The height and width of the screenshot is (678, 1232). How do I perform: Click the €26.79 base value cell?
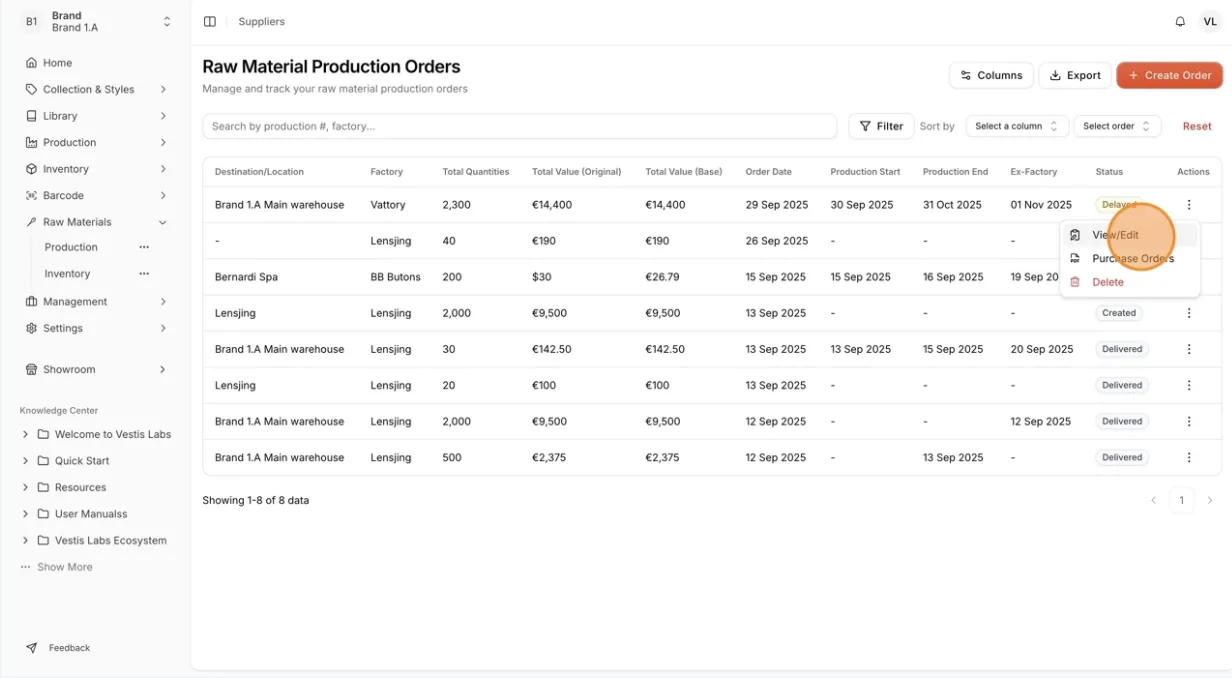[x=662, y=277]
